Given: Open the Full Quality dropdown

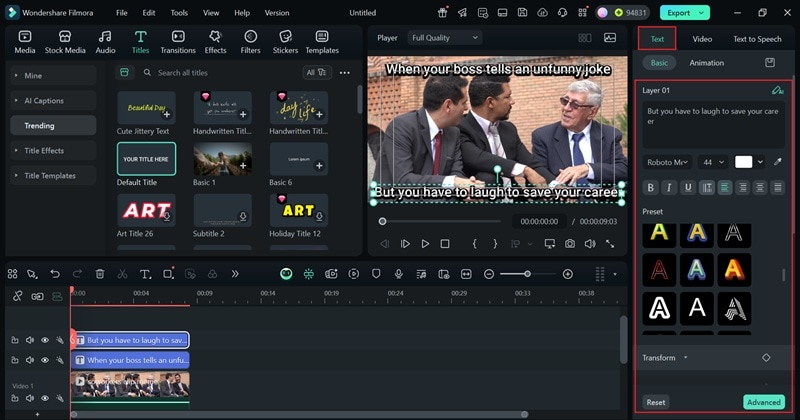Looking at the screenshot, I should tap(444, 38).
